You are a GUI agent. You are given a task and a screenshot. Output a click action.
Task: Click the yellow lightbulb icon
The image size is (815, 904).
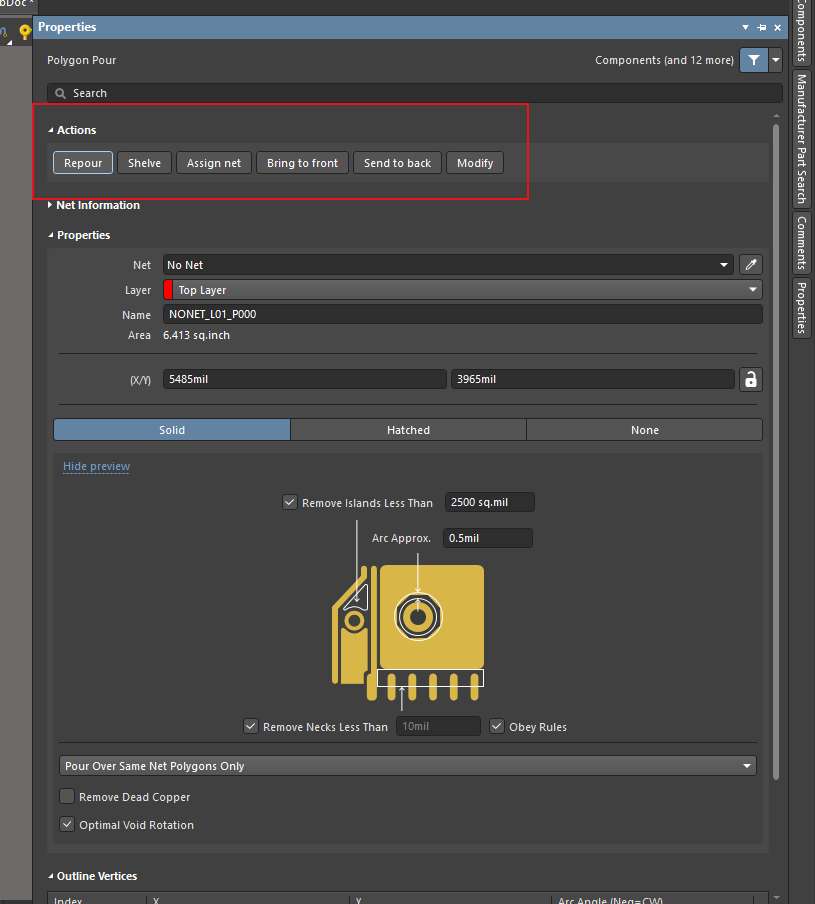click(24, 32)
